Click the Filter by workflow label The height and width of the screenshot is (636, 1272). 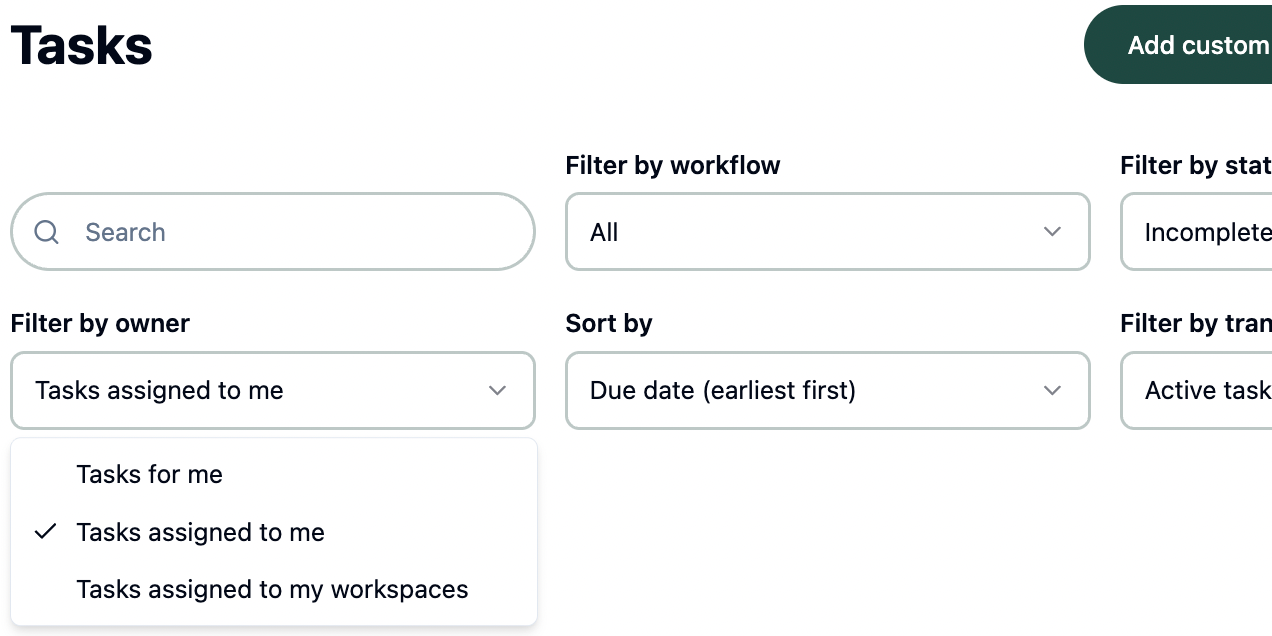point(673,165)
